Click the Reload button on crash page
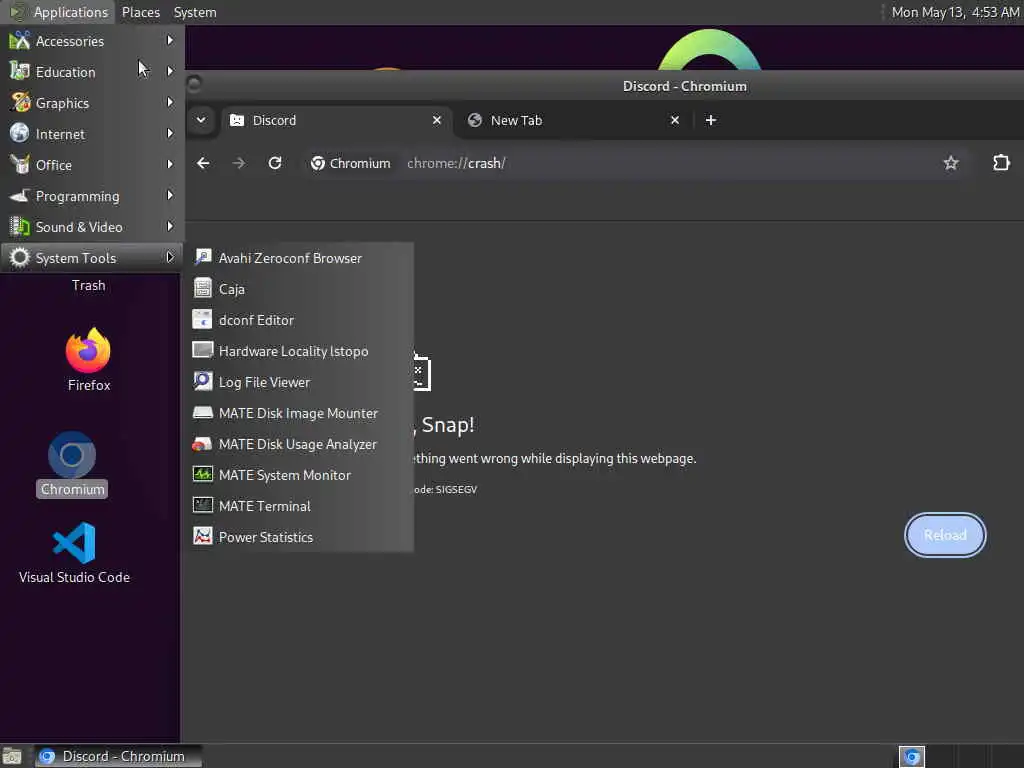 point(945,535)
